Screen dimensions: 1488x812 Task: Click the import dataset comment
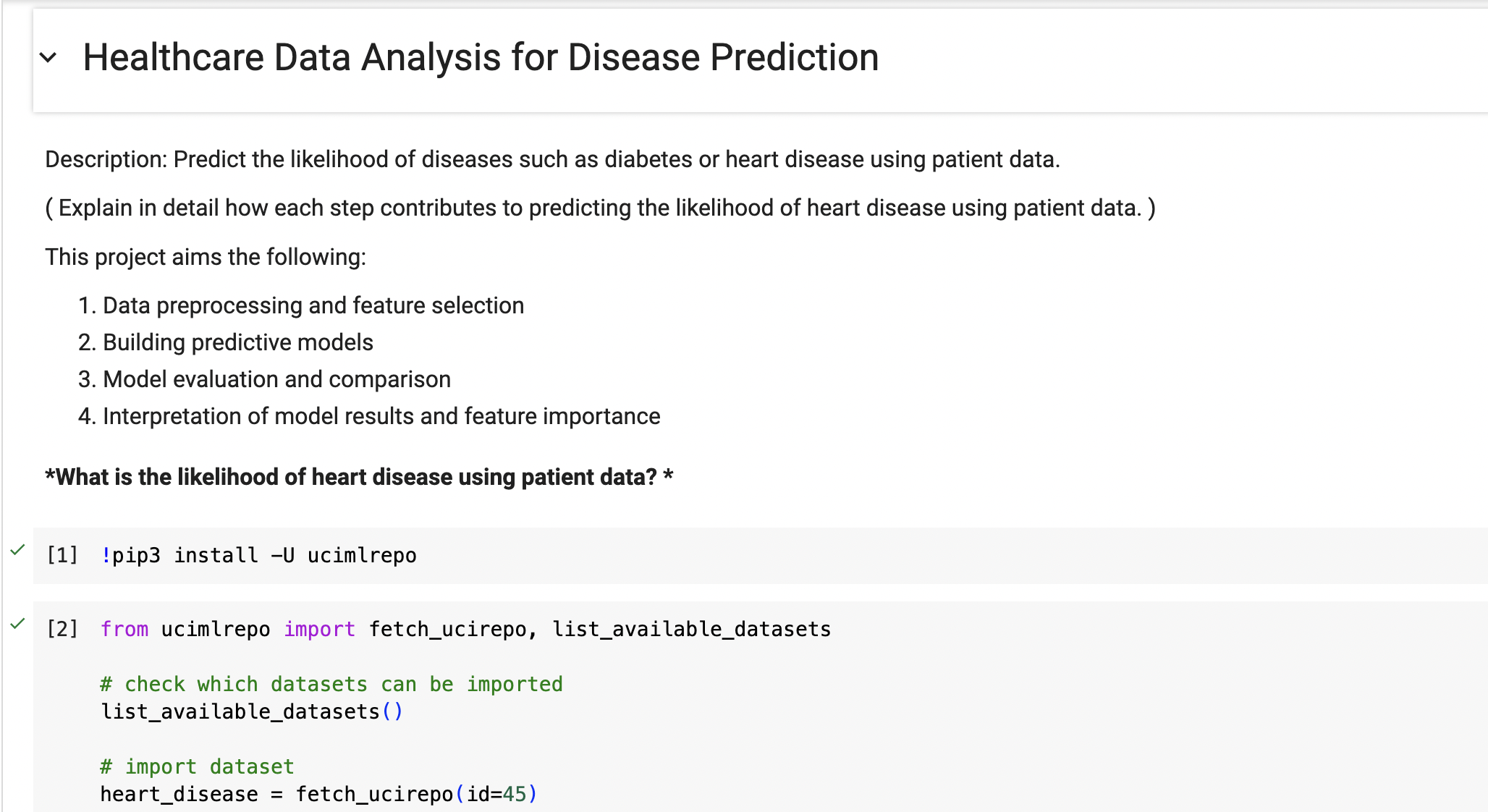197,766
